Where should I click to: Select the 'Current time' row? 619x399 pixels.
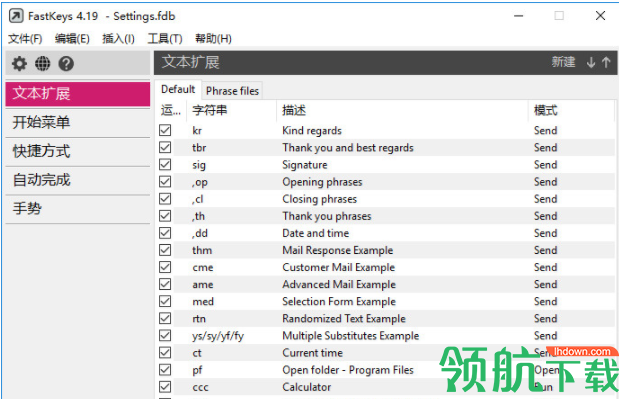(x=386, y=352)
